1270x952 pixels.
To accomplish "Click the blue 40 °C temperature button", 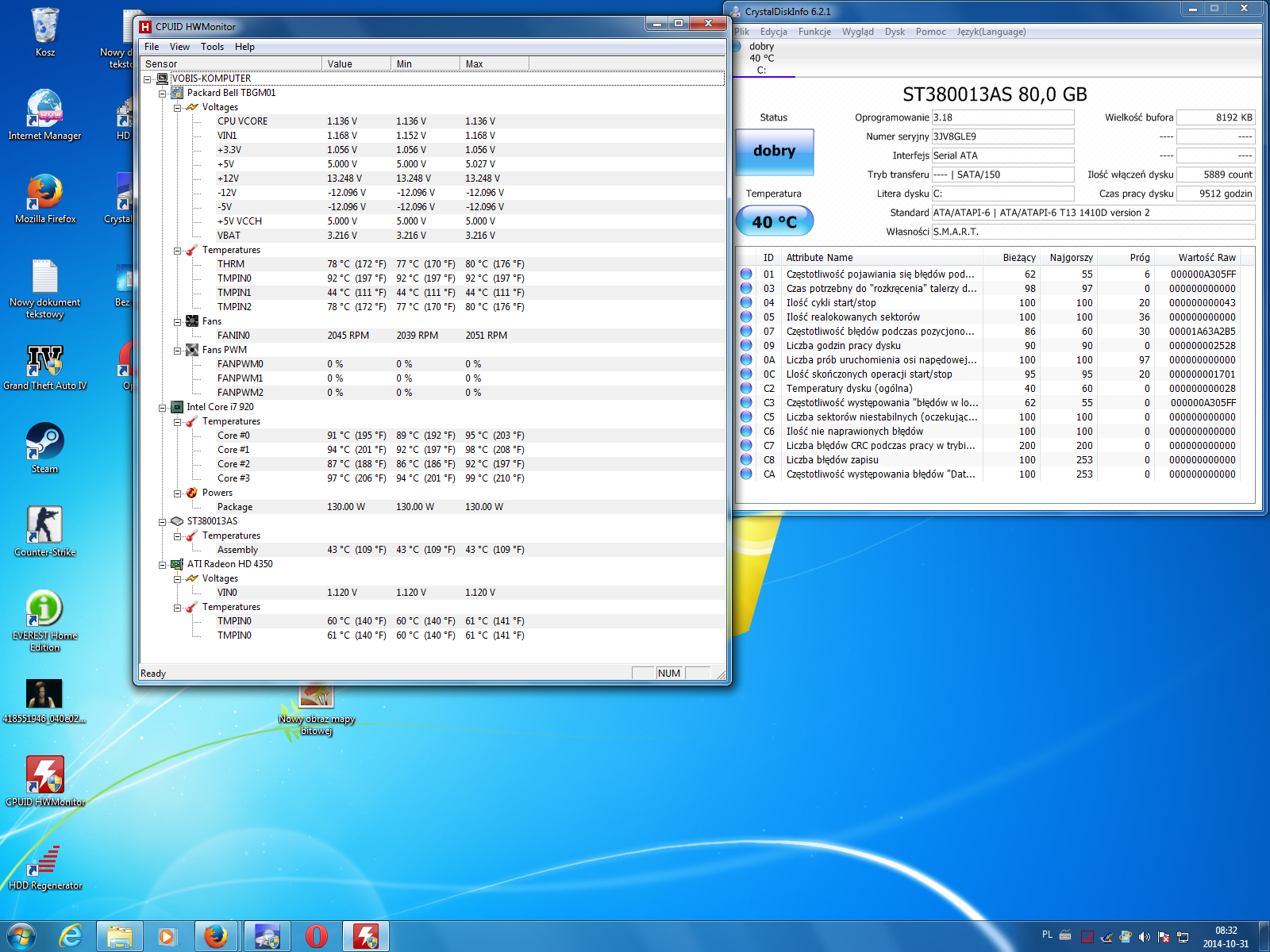I will (x=774, y=221).
